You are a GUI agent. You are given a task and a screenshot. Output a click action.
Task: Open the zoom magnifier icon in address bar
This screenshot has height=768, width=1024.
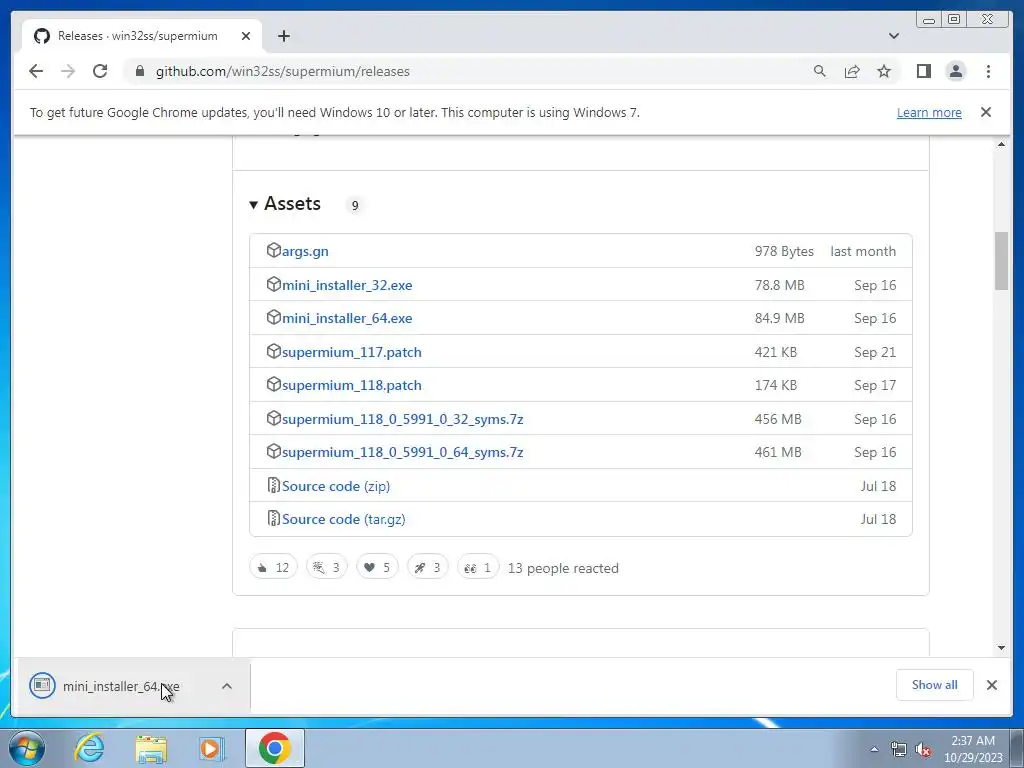tap(820, 71)
